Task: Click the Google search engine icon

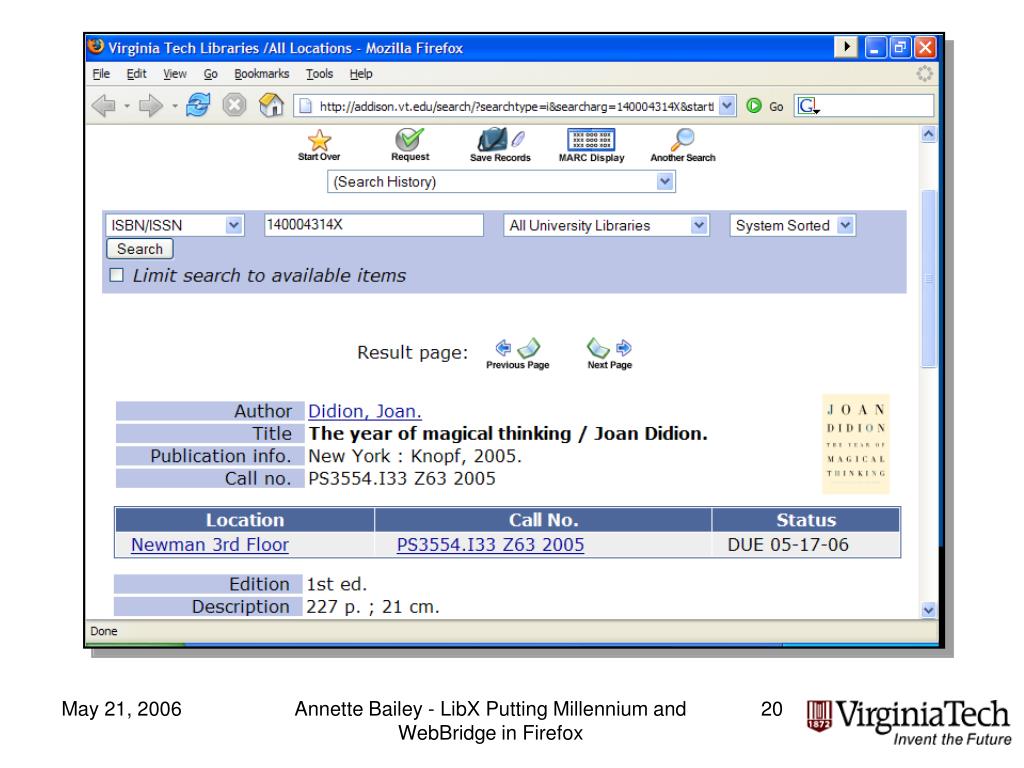Action: pyautogui.click(x=808, y=106)
